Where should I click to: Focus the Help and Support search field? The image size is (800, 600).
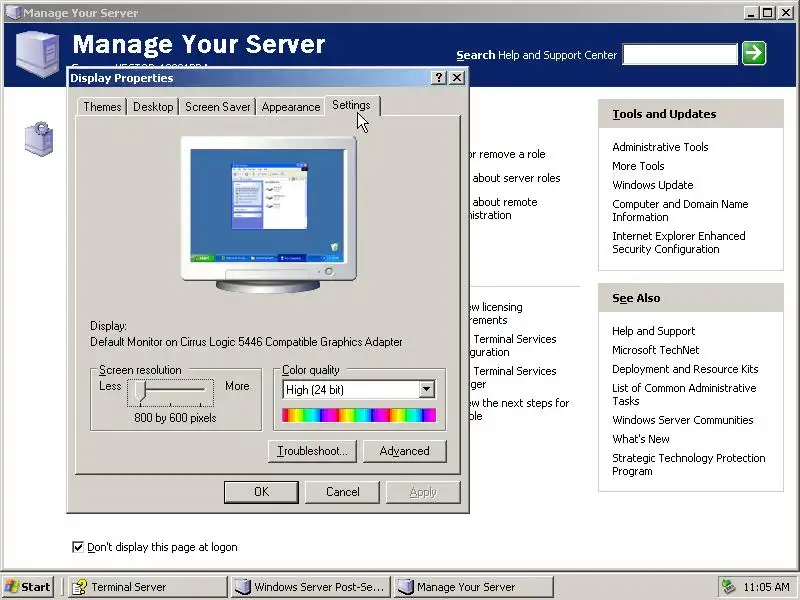pyautogui.click(x=680, y=54)
